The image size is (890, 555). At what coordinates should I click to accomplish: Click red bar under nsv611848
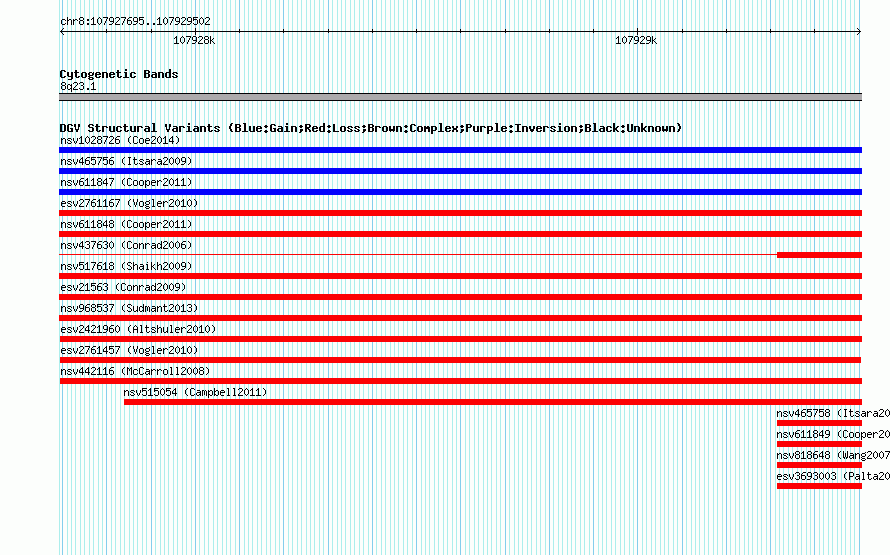tap(460, 234)
